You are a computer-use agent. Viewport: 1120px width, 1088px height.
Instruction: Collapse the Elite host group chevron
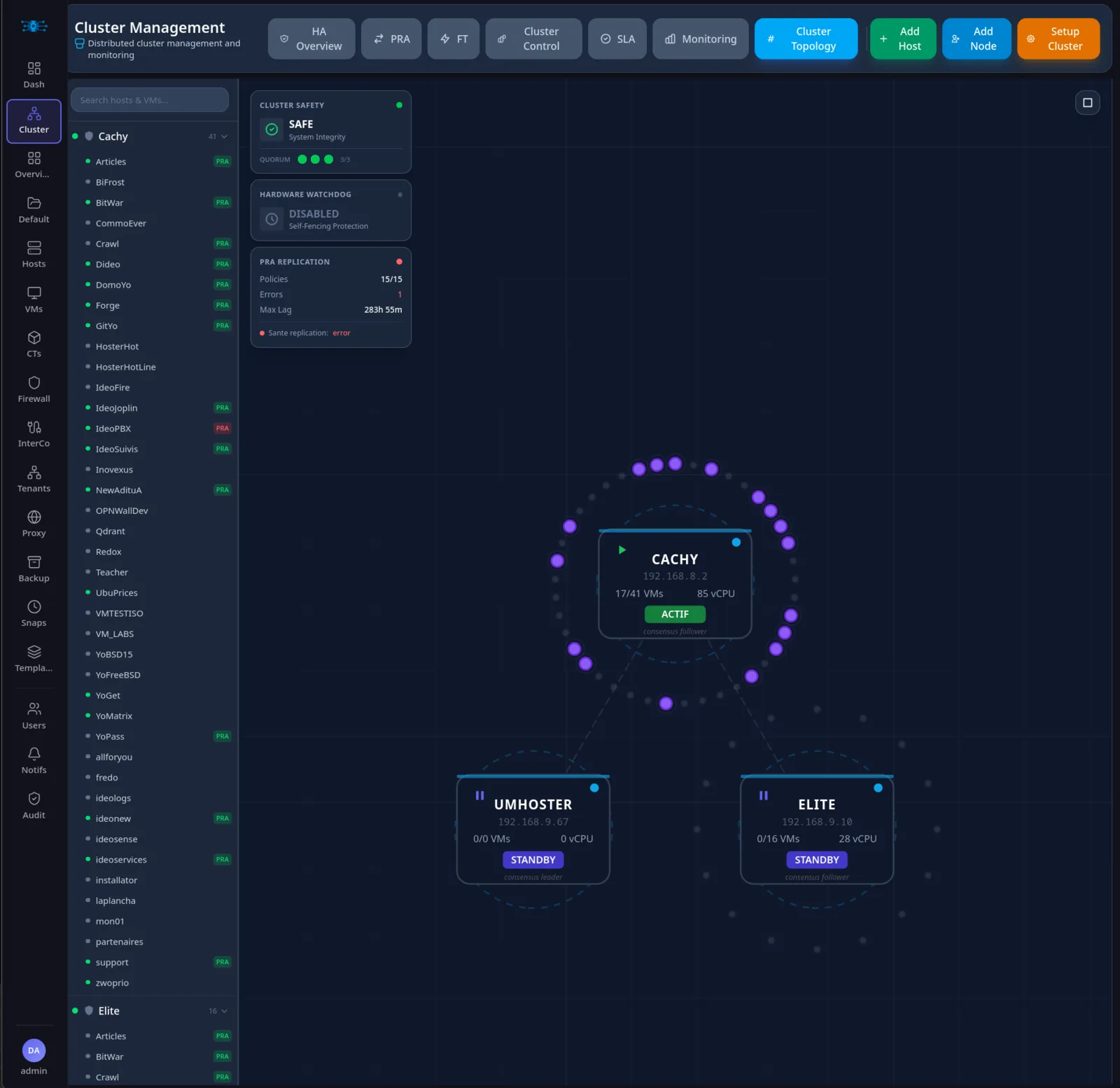click(x=224, y=1011)
